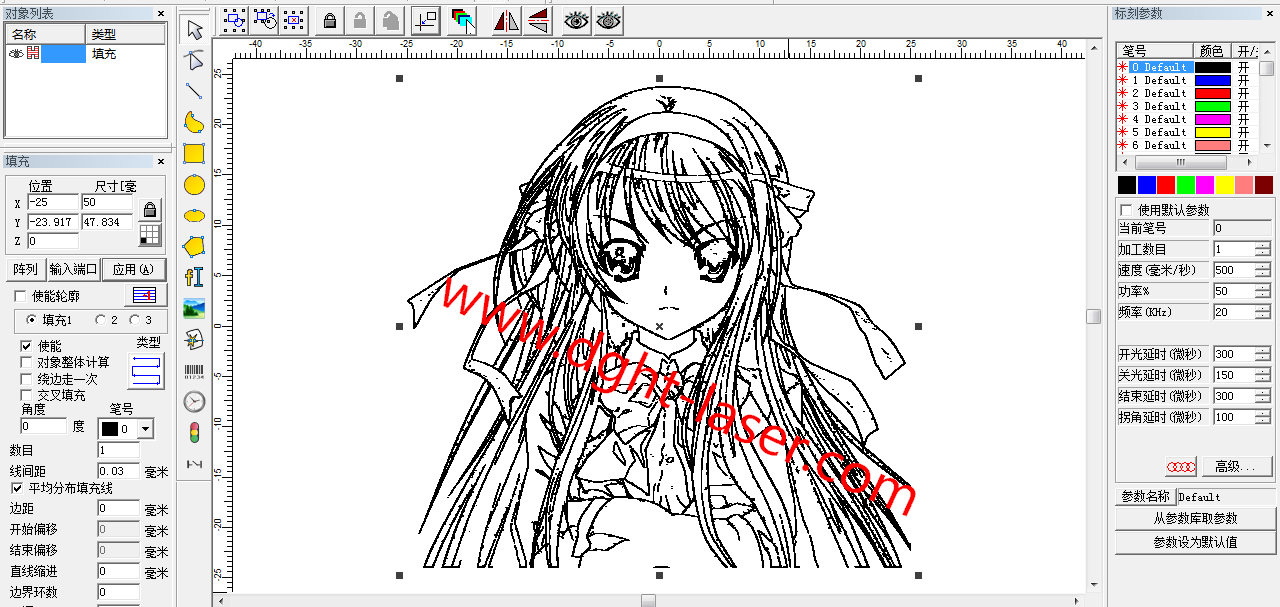Click the 从参数库取参数 button
This screenshot has height=607, width=1280.
(x=1195, y=518)
